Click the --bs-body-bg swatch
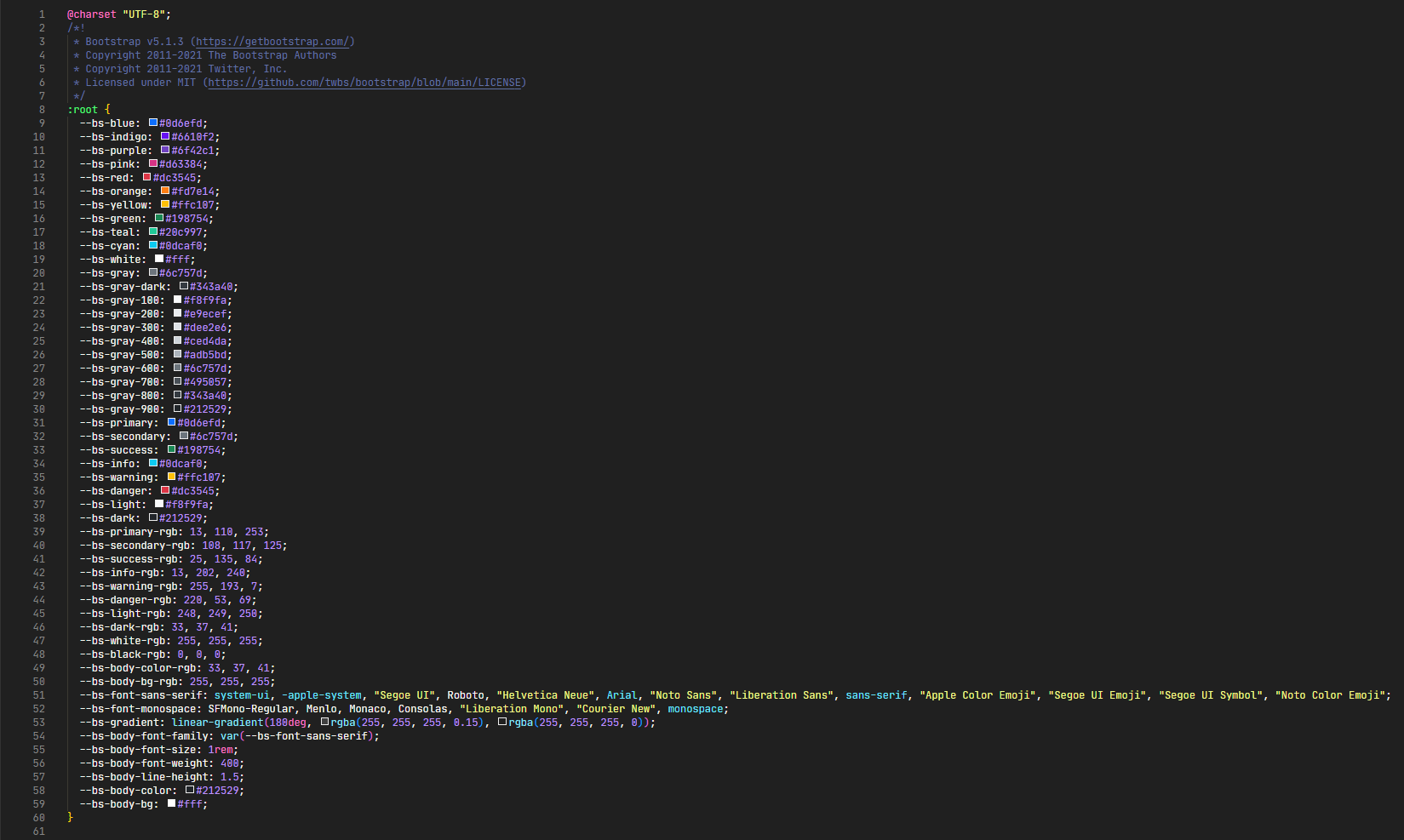Screen dimensions: 1404x840 (172, 803)
